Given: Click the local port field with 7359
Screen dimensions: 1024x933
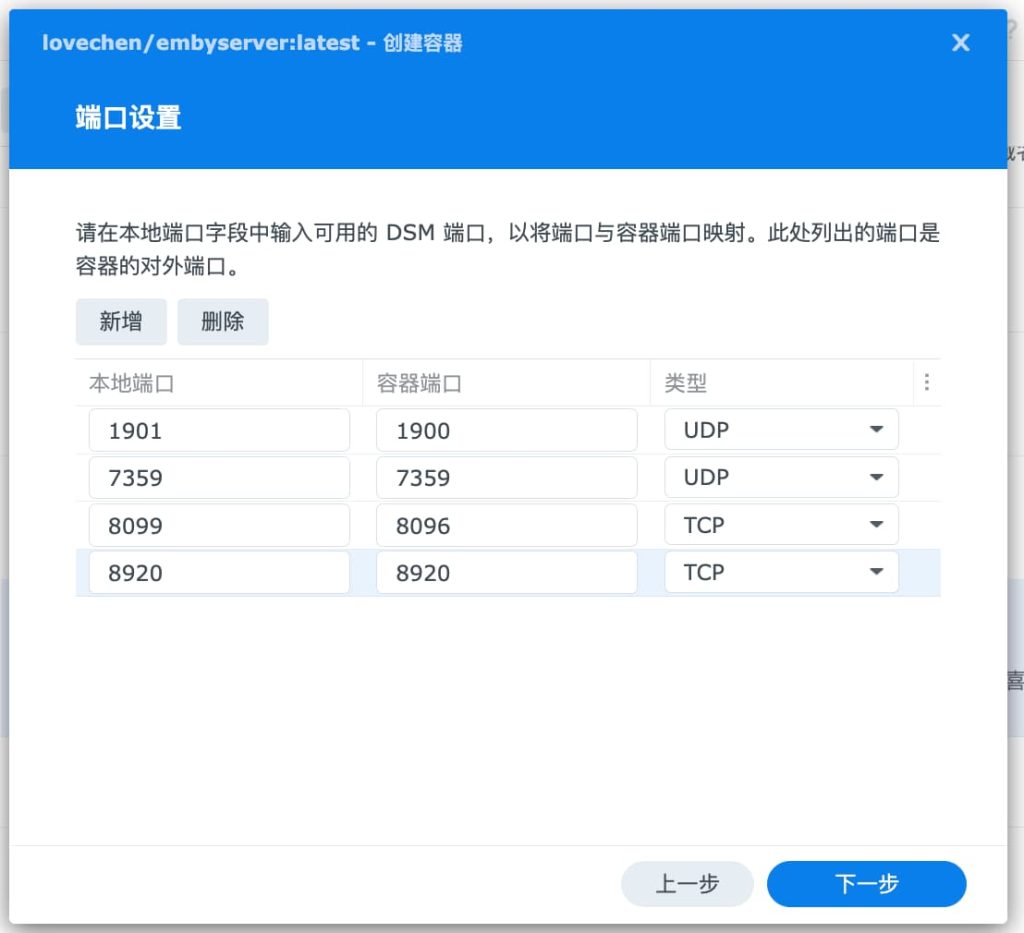Looking at the screenshot, I should tap(218, 477).
